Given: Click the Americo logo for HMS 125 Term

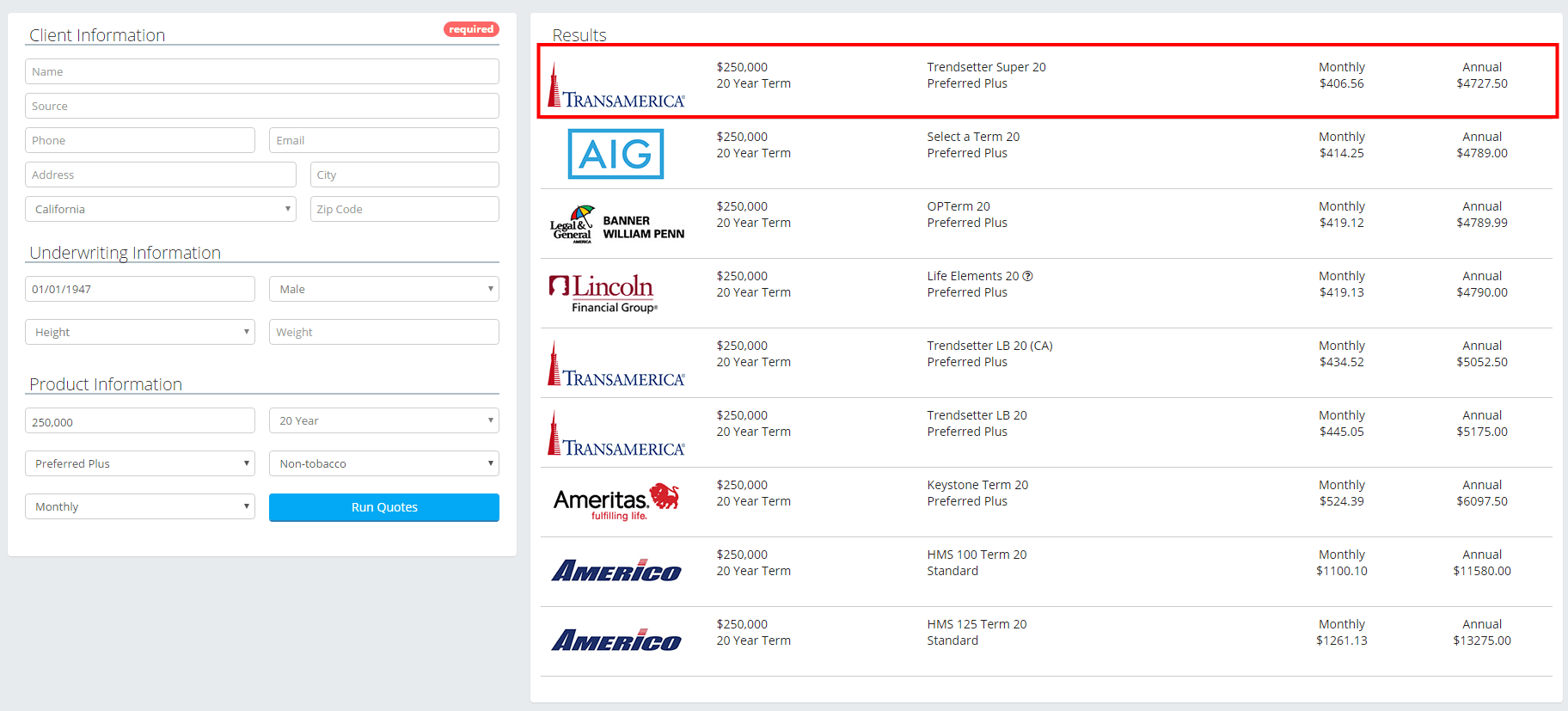Looking at the screenshot, I should 616,641.
